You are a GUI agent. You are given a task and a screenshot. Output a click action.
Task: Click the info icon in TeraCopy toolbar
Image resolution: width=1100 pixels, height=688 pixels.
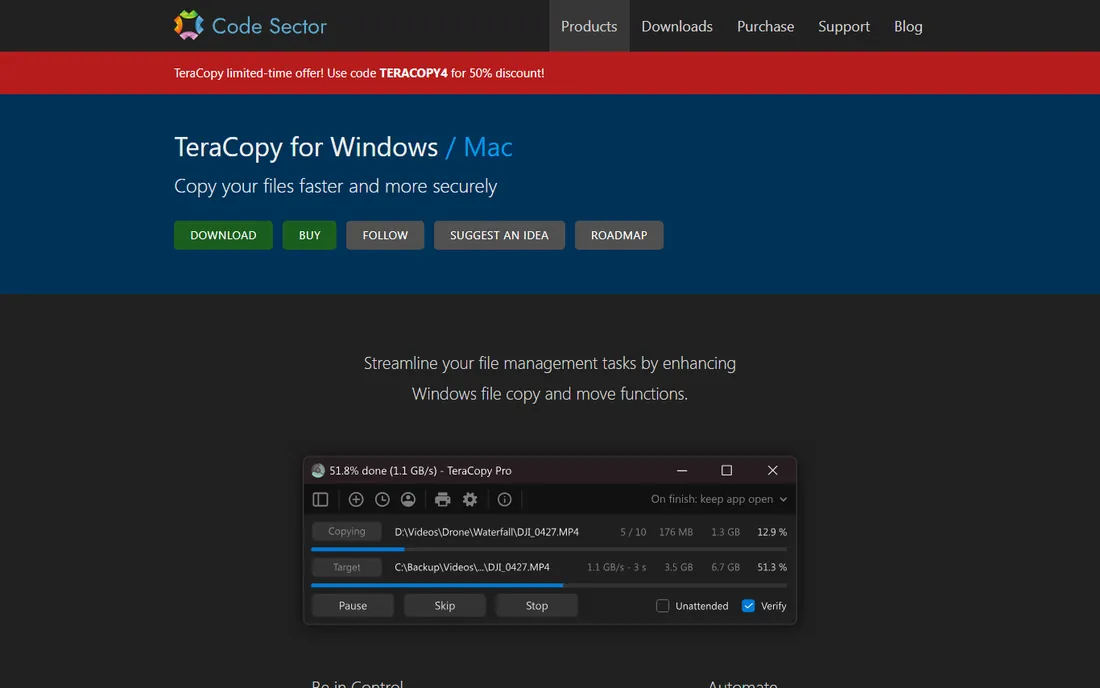tap(504, 499)
